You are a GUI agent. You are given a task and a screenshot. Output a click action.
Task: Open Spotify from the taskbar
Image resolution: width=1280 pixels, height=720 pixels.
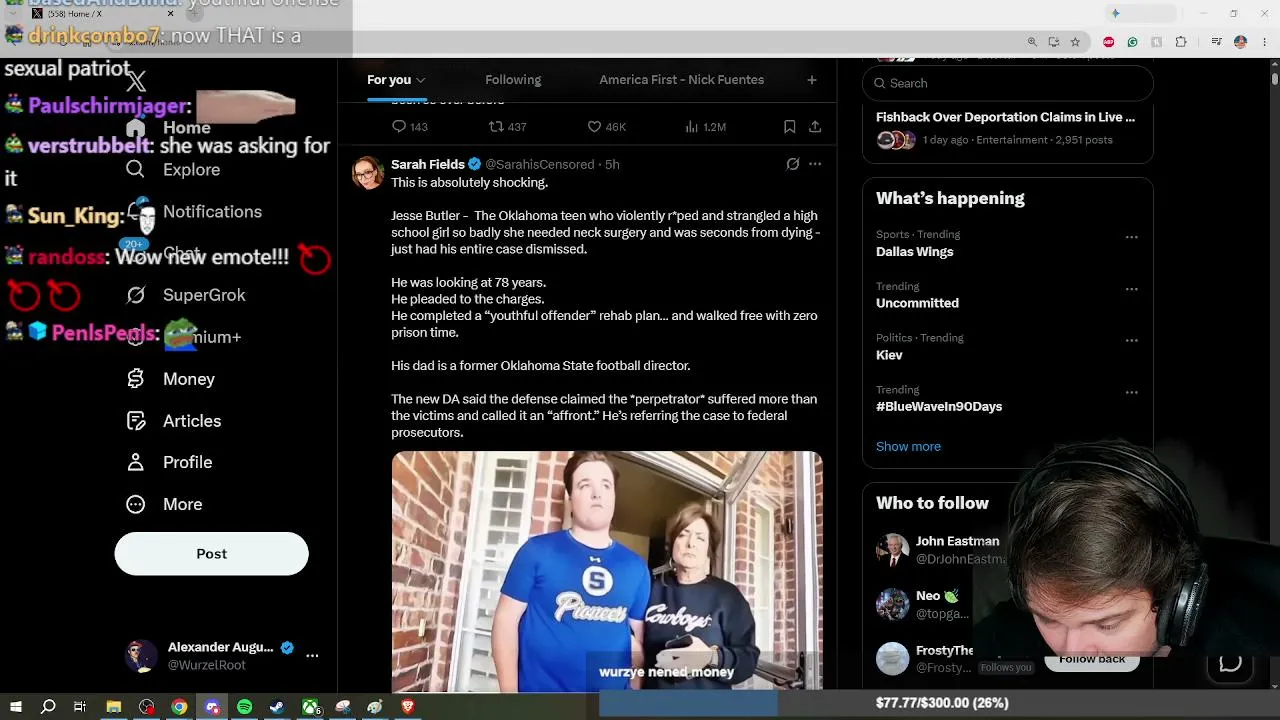click(244, 707)
